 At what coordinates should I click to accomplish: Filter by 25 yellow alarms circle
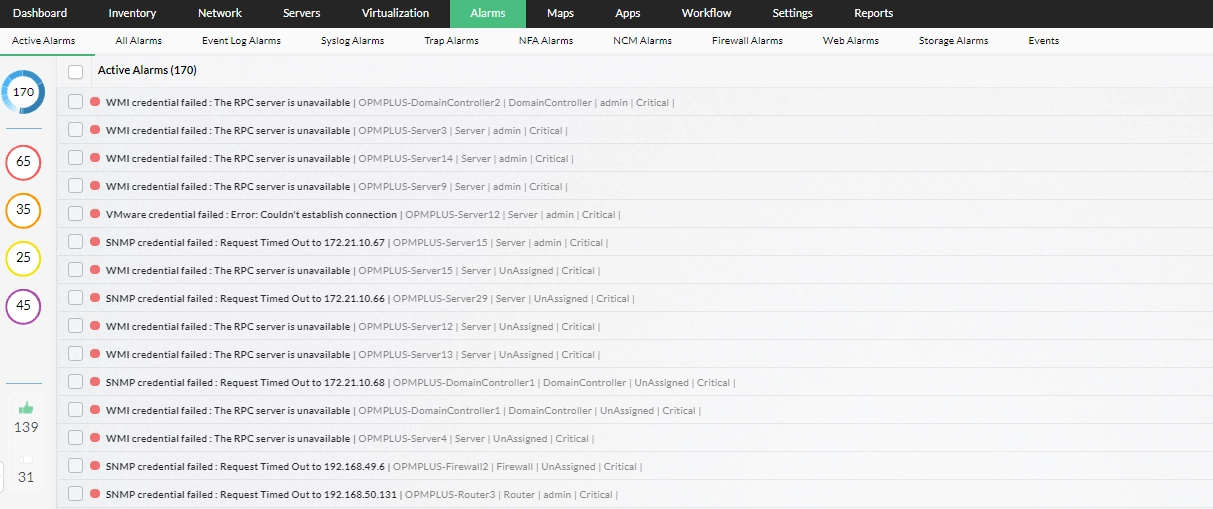(x=23, y=258)
